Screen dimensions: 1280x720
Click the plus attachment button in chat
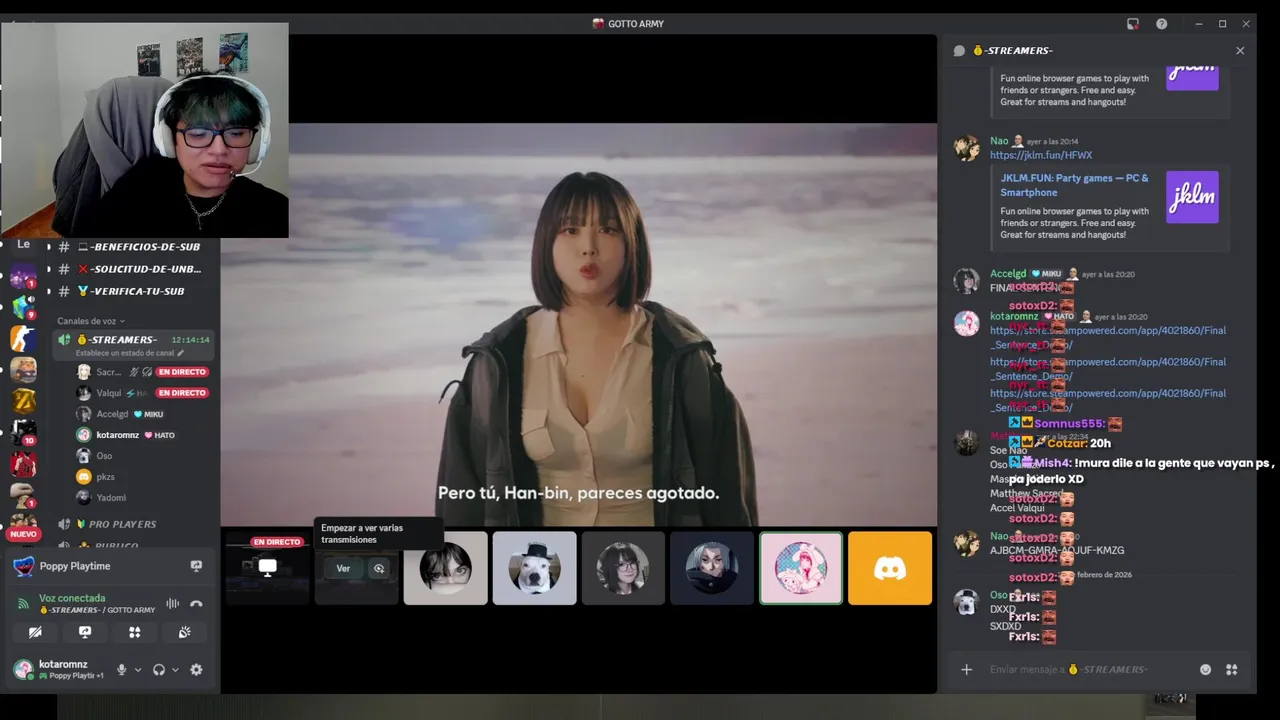(x=966, y=669)
